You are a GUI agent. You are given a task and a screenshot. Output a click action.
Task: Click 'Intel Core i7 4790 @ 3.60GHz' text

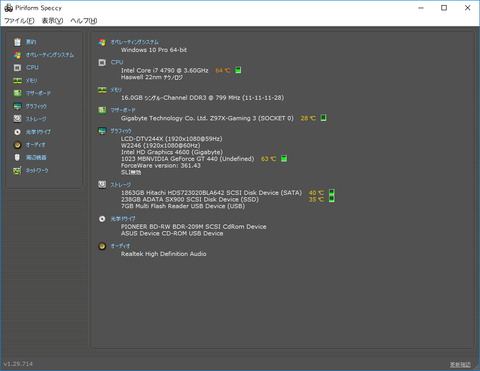pyautogui.click(x=165, y=70)
